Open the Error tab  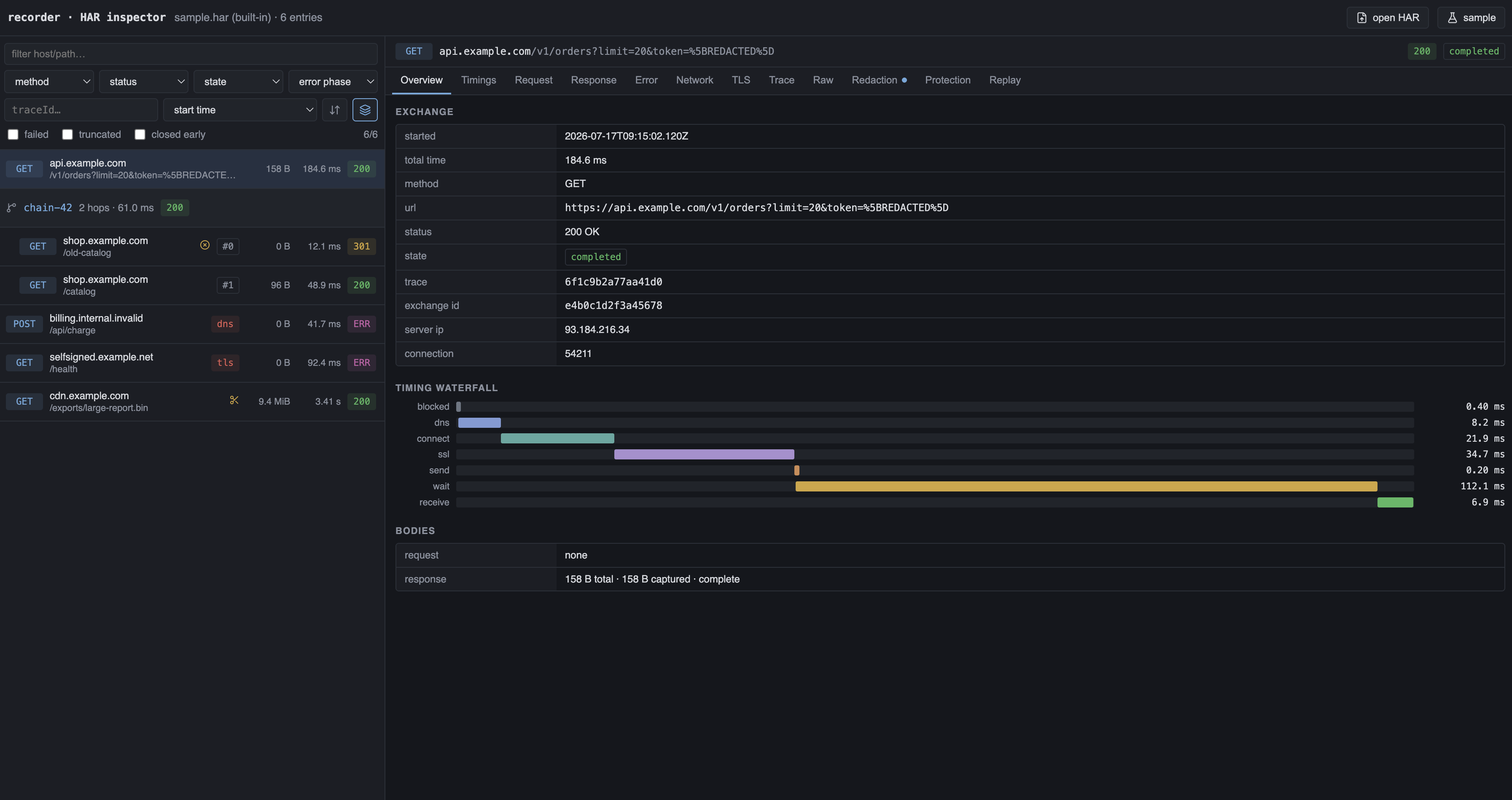pos(646,81)
